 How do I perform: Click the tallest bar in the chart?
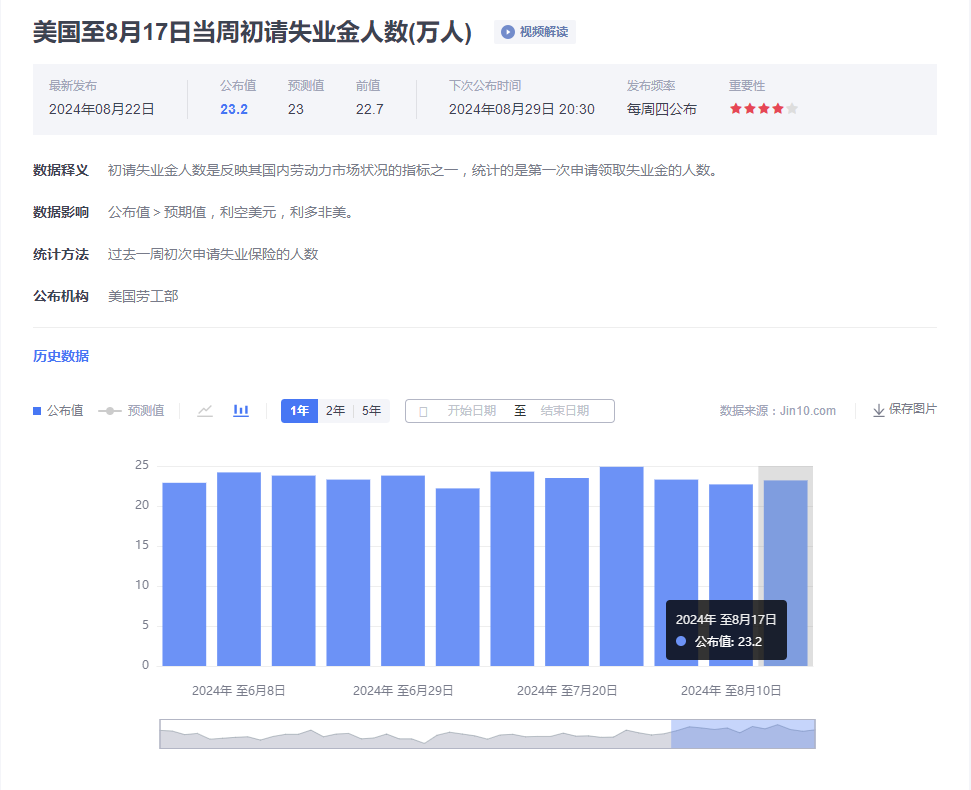click(621, 565)
